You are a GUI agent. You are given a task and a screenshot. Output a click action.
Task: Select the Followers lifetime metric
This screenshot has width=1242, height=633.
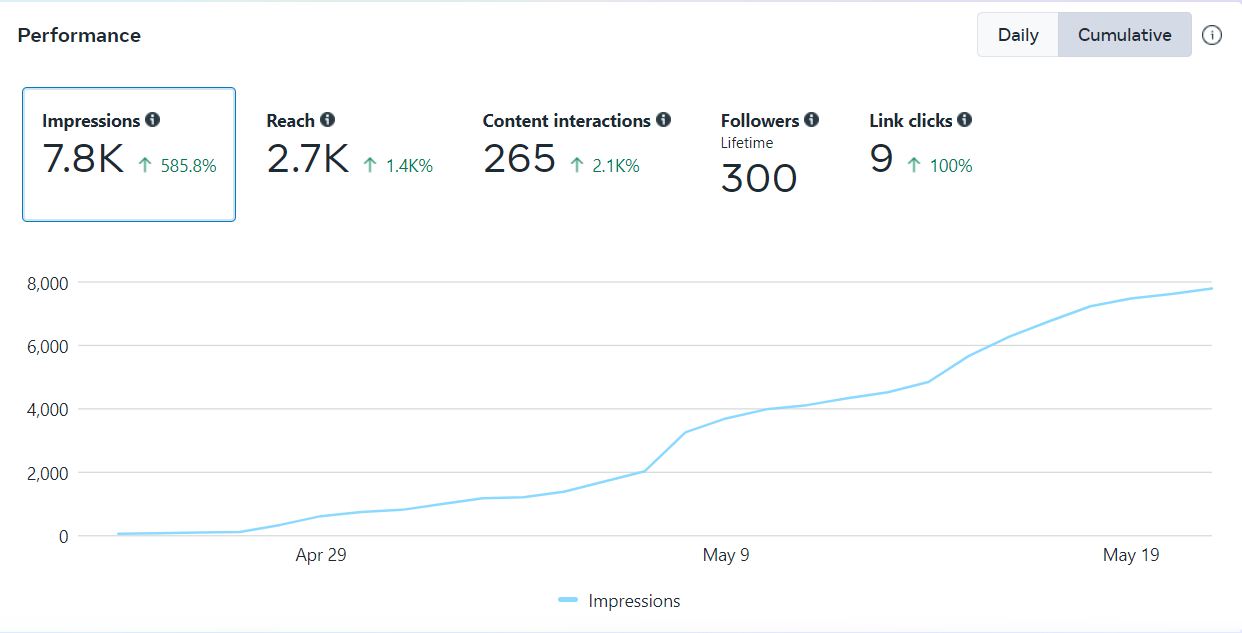(x=768, y=155)
